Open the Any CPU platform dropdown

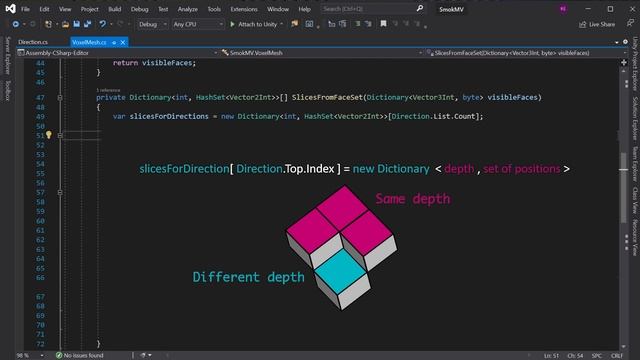[x=198, y=24]
